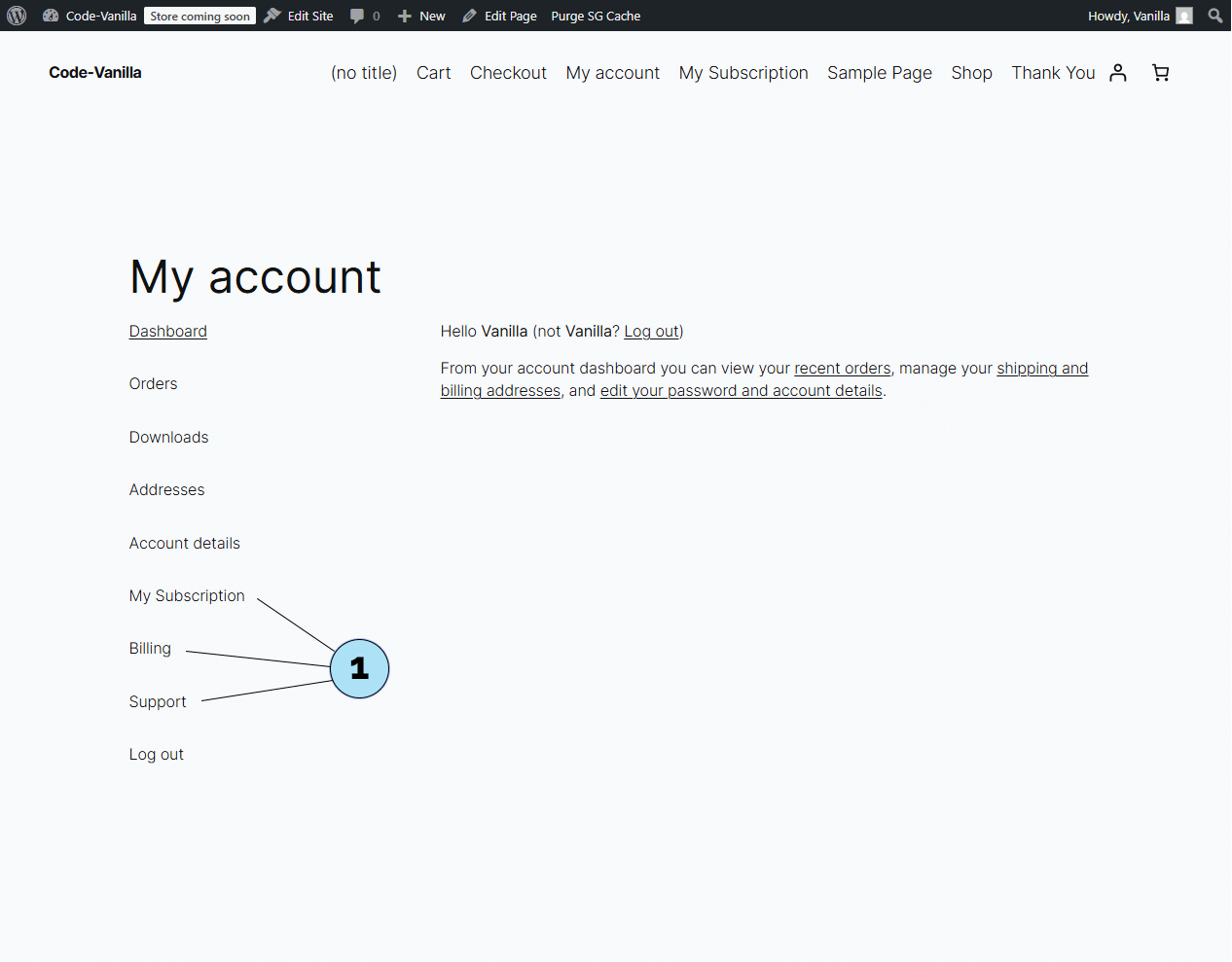Open Orders in account sidebar
This screenshot has height=962, width=1232.
(x=153, y=384)
